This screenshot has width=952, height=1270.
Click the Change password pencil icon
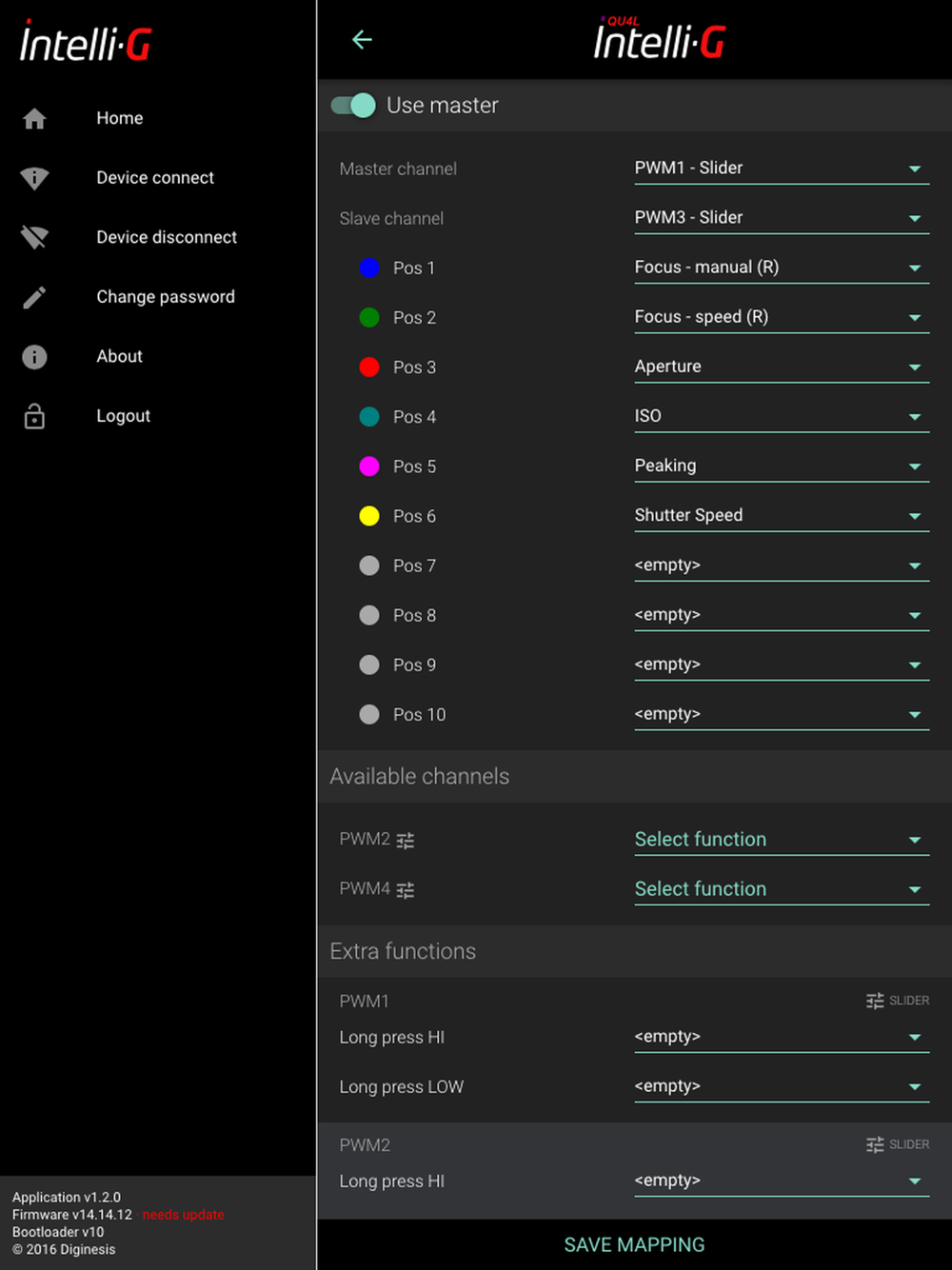pos(34,297)
